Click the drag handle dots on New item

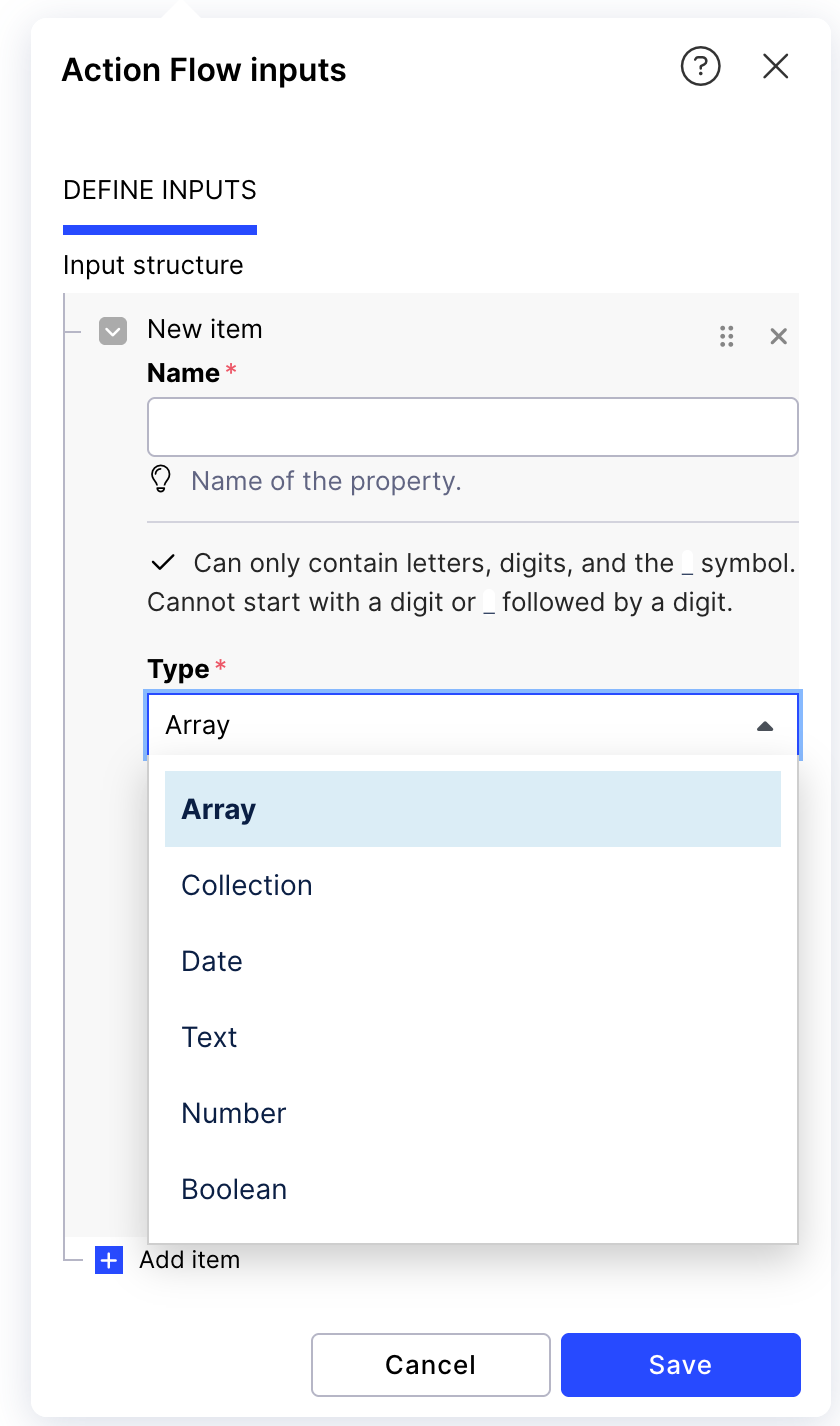click(x=727, y=336)
